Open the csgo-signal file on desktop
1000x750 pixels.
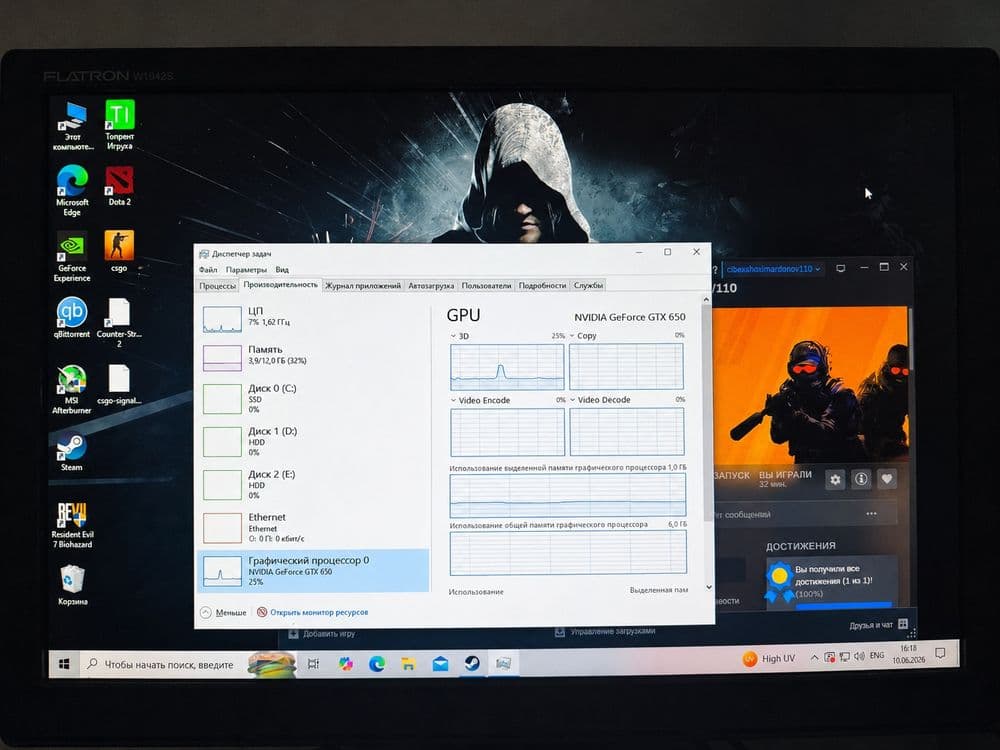119,385
